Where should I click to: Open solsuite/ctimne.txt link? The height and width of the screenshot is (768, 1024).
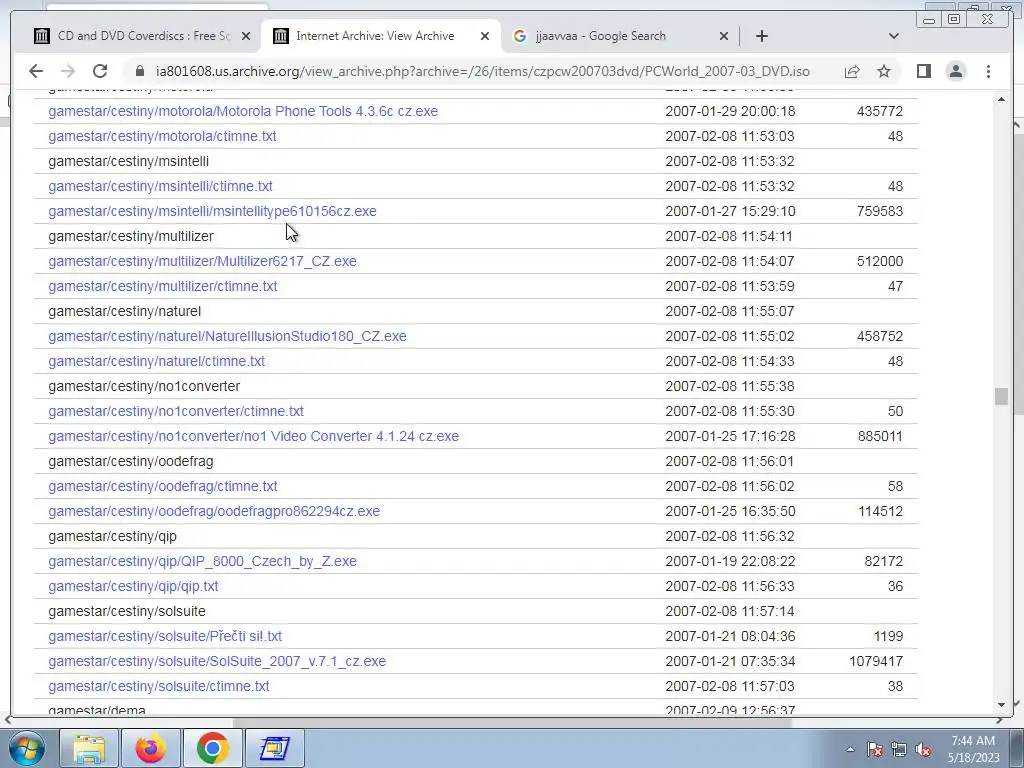(x=159, y=686)
